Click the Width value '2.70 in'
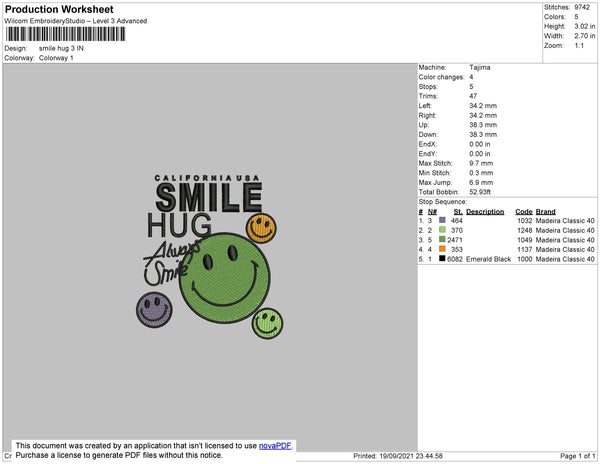Viewport: 600px width, 464px height. click(585, 36)
